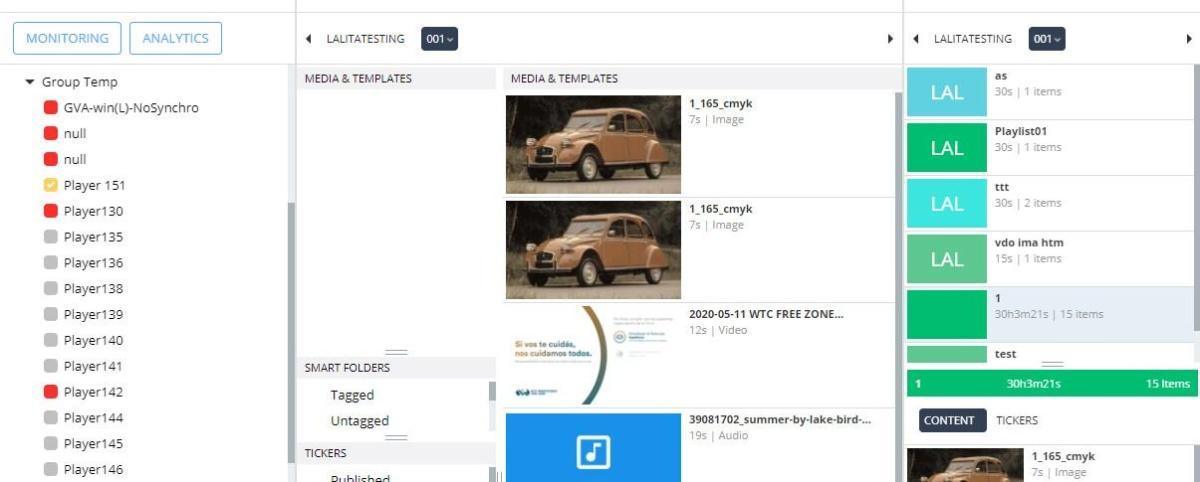Open the first 1_165_cmyk car thumbnail
Viewport: 1200px width, 482px height.
pyautogui.click(x=593, y=144)
